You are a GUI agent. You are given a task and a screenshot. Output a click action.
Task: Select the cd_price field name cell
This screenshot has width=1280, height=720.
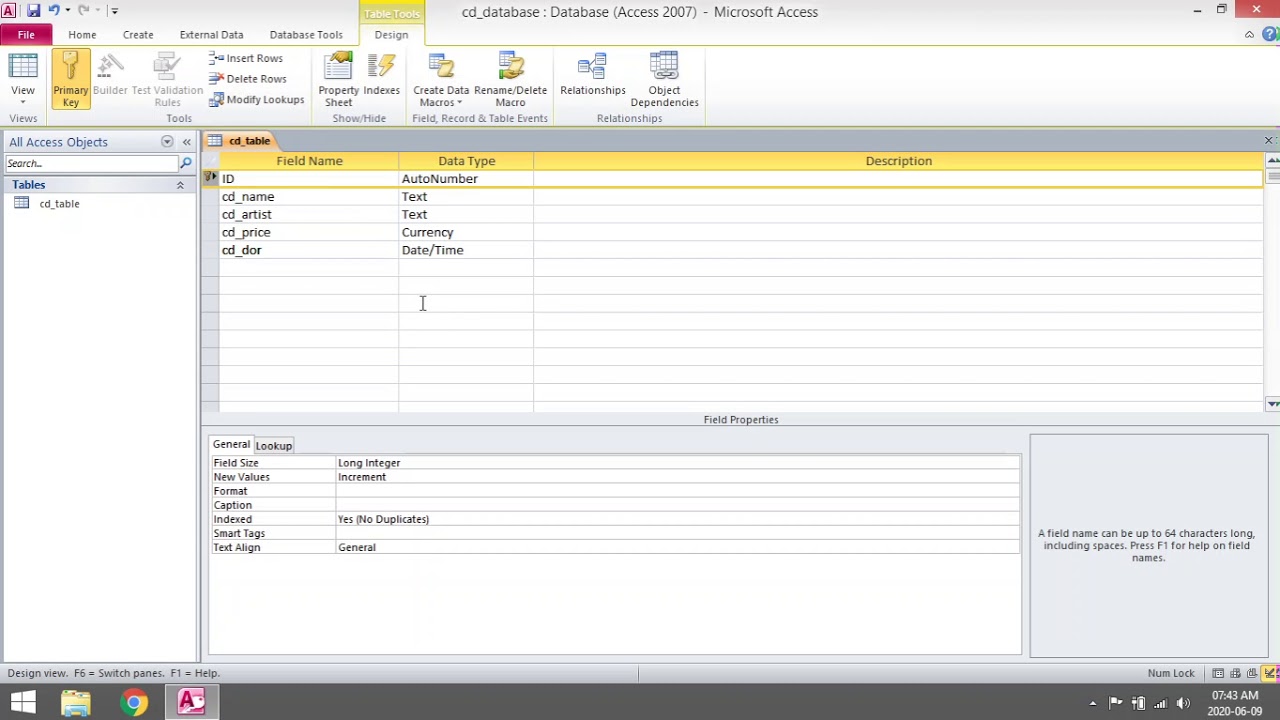[309, 233]
